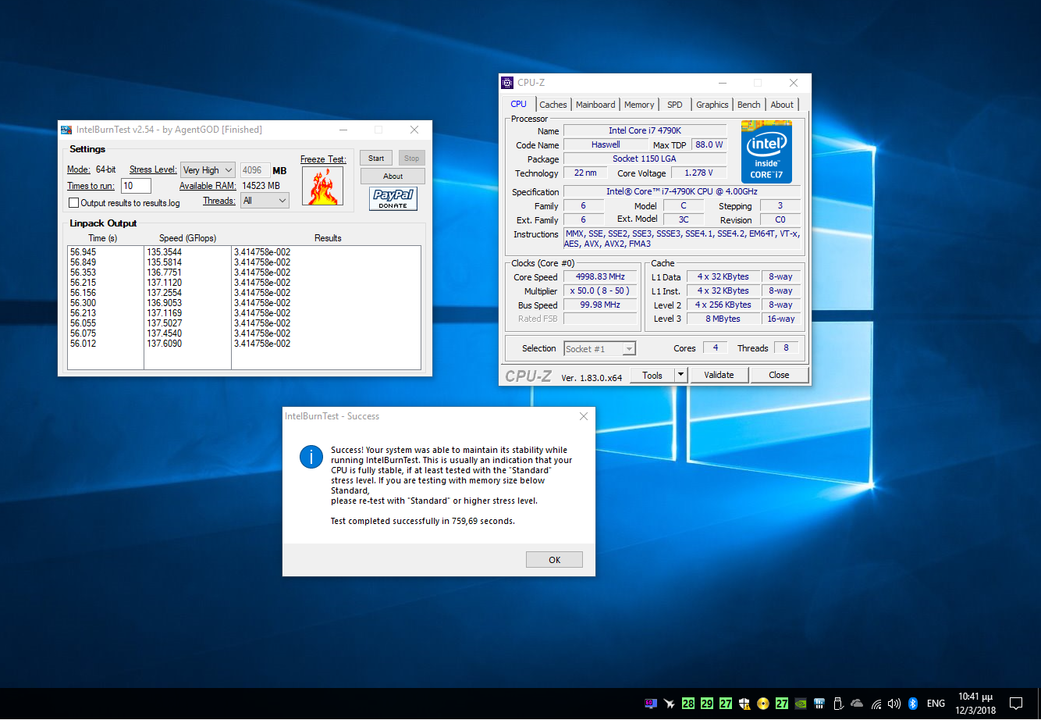
Task: Click Start in IntelBurnTest
Action: [x=376, y=158]
